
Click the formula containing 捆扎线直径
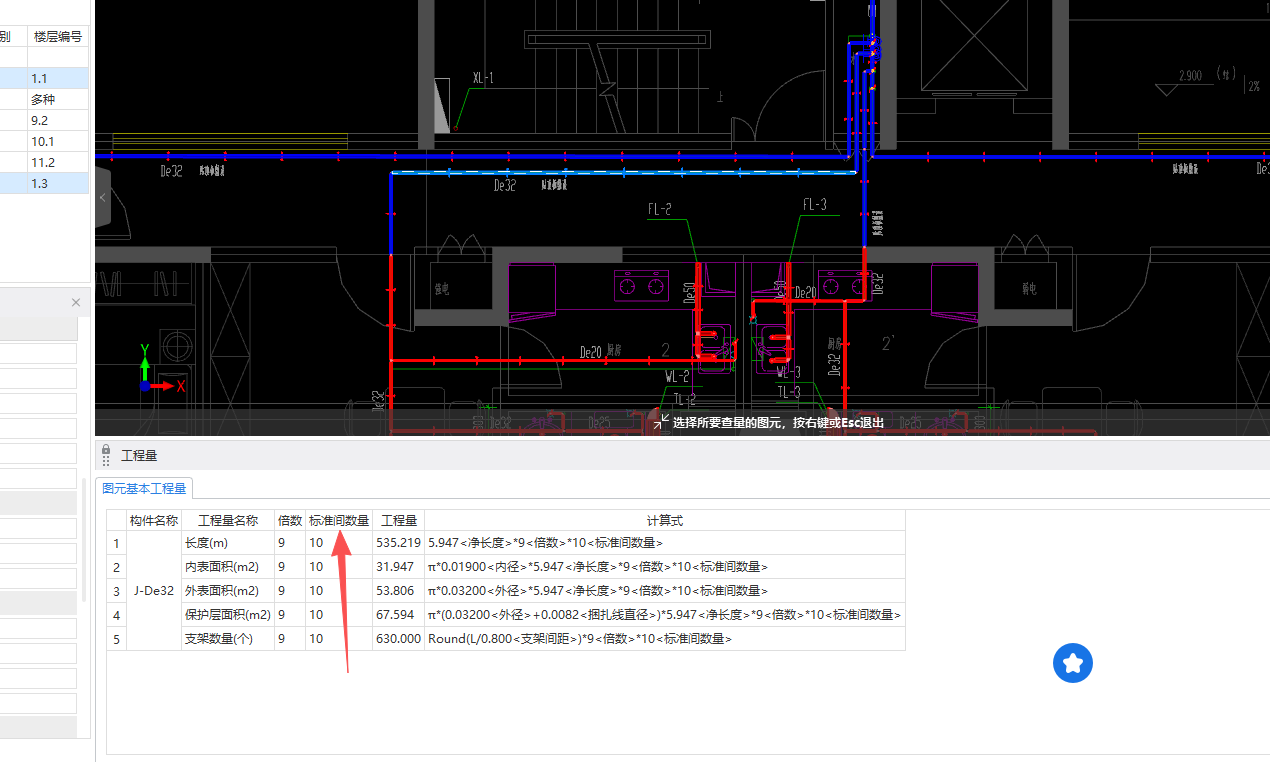click(x=664, y=614)
